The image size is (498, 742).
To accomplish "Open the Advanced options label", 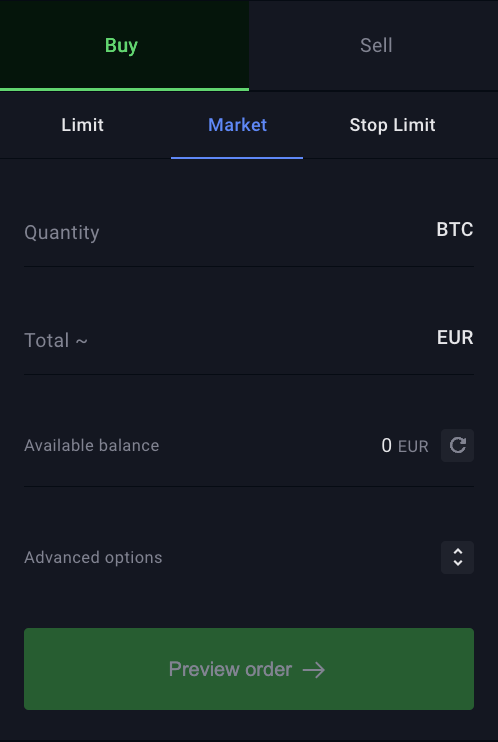I will point(93,557).
